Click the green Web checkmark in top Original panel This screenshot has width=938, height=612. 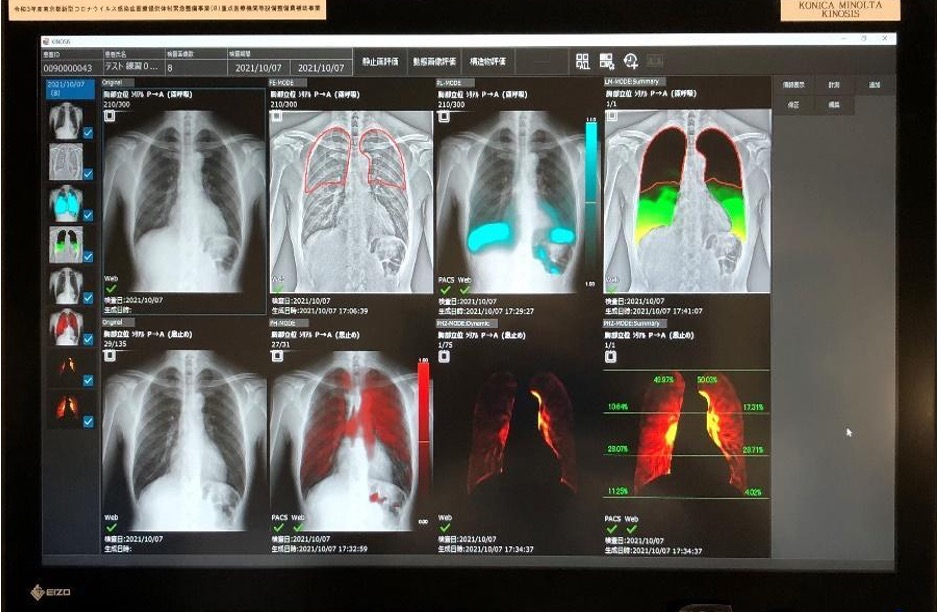[111, 290]
